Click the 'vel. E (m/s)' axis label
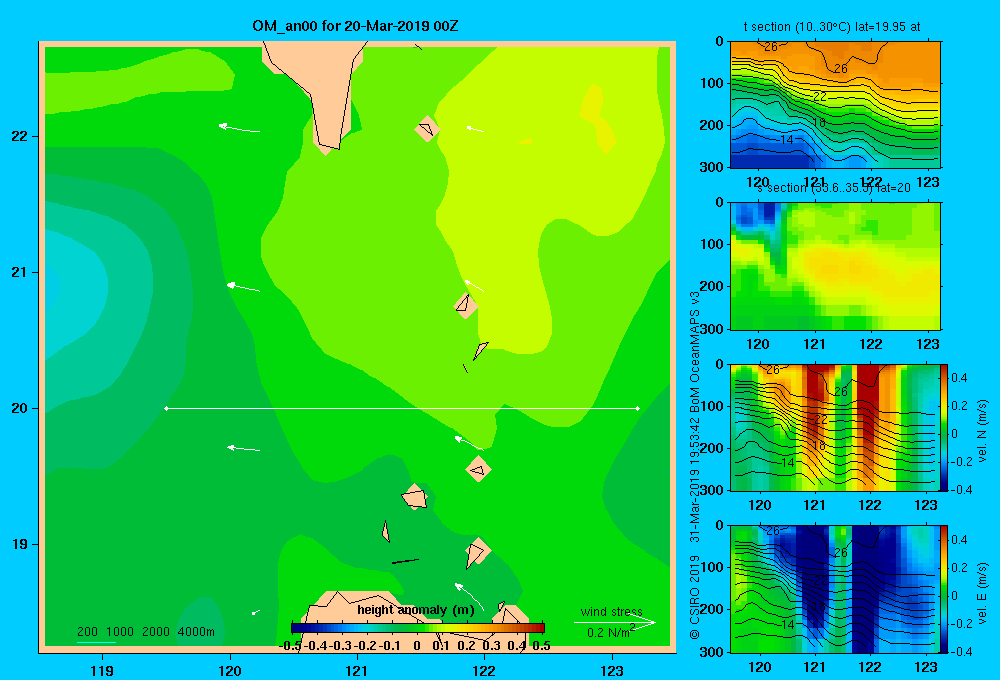The width and height of the screenshot is (1000, 680). [x=982, y=593]
